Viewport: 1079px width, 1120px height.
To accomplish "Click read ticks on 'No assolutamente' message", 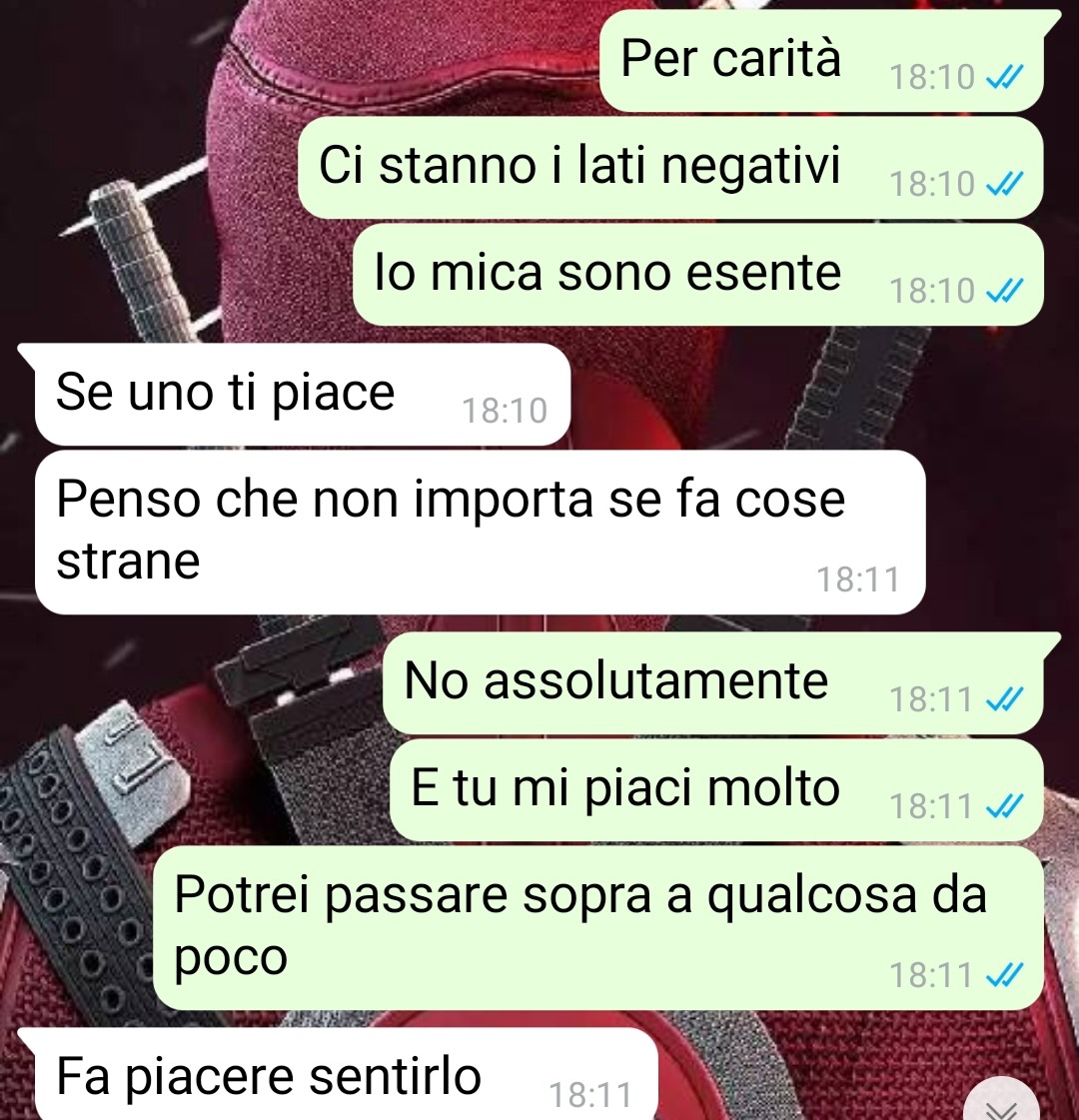I will pos(1005,698).
